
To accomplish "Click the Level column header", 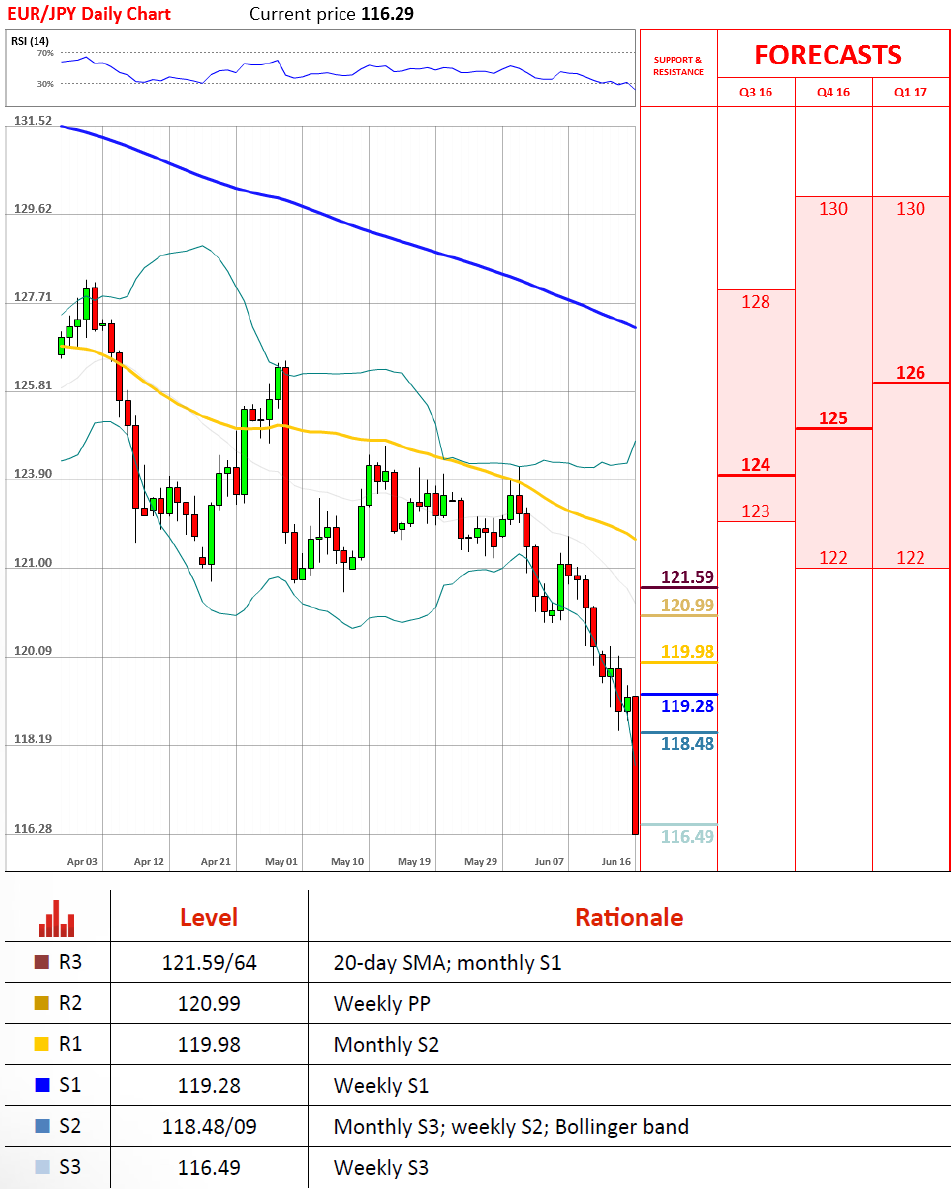I will (x=209, y=918).
